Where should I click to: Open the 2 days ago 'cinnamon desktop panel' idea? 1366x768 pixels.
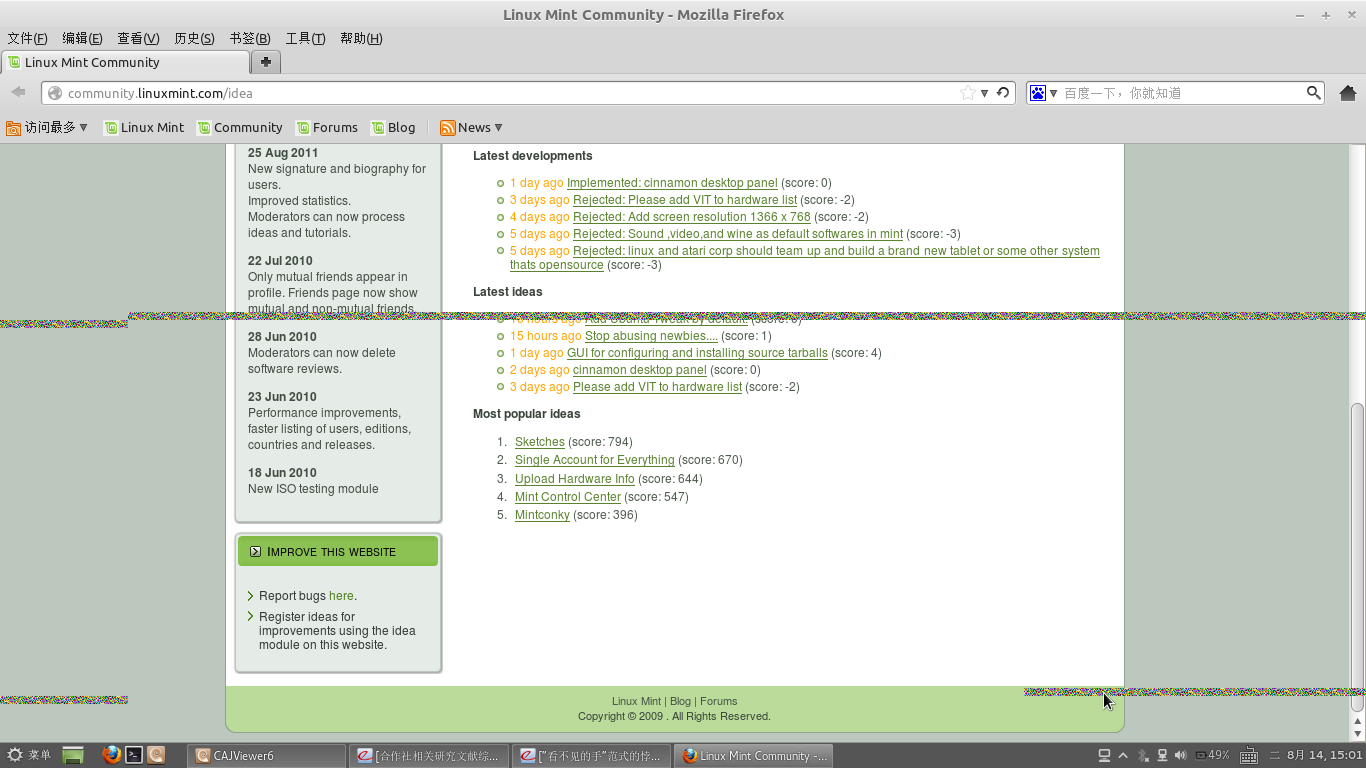[x=639, y=370]
